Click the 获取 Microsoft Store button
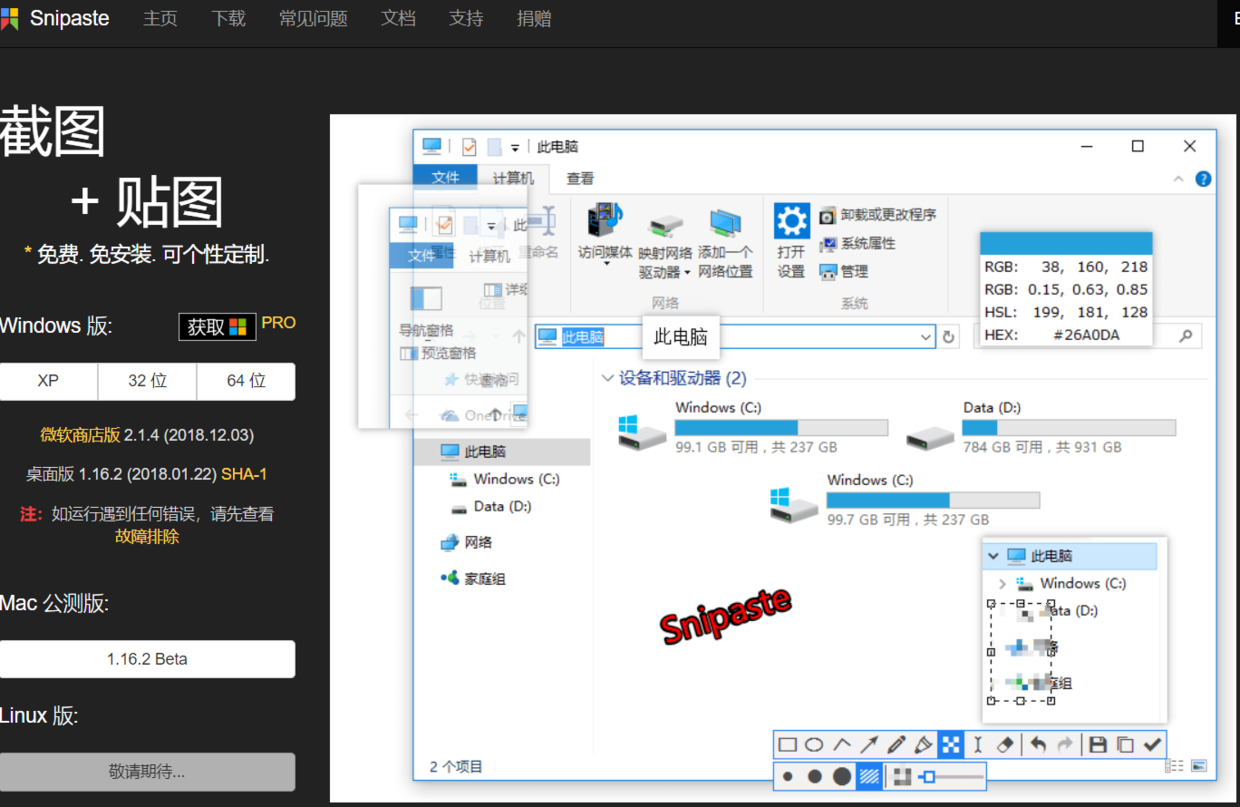The image size is (1240, 807). point(217,327)
